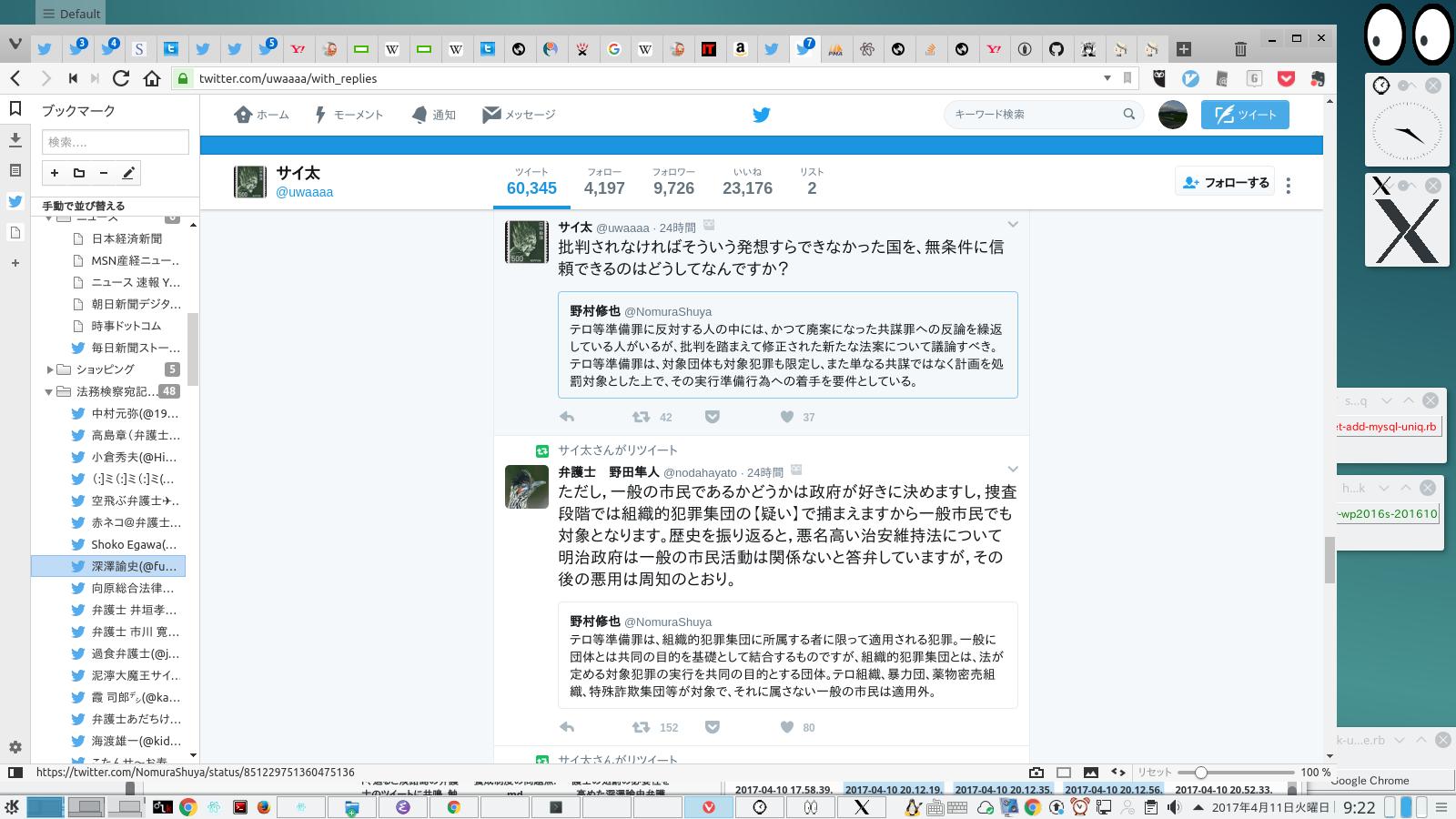The image size is (1456, 819).
Task: Open the メッセージ messages item
Action: [519, 115]
